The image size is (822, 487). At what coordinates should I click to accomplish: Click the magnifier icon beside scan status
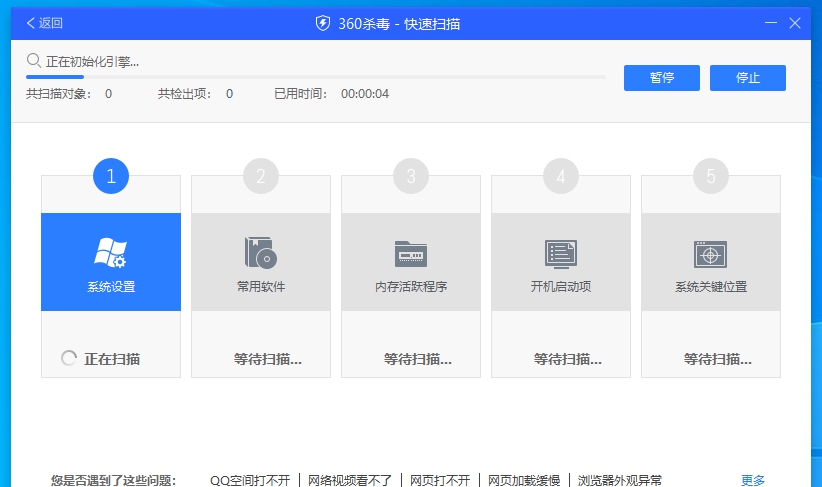34,61
